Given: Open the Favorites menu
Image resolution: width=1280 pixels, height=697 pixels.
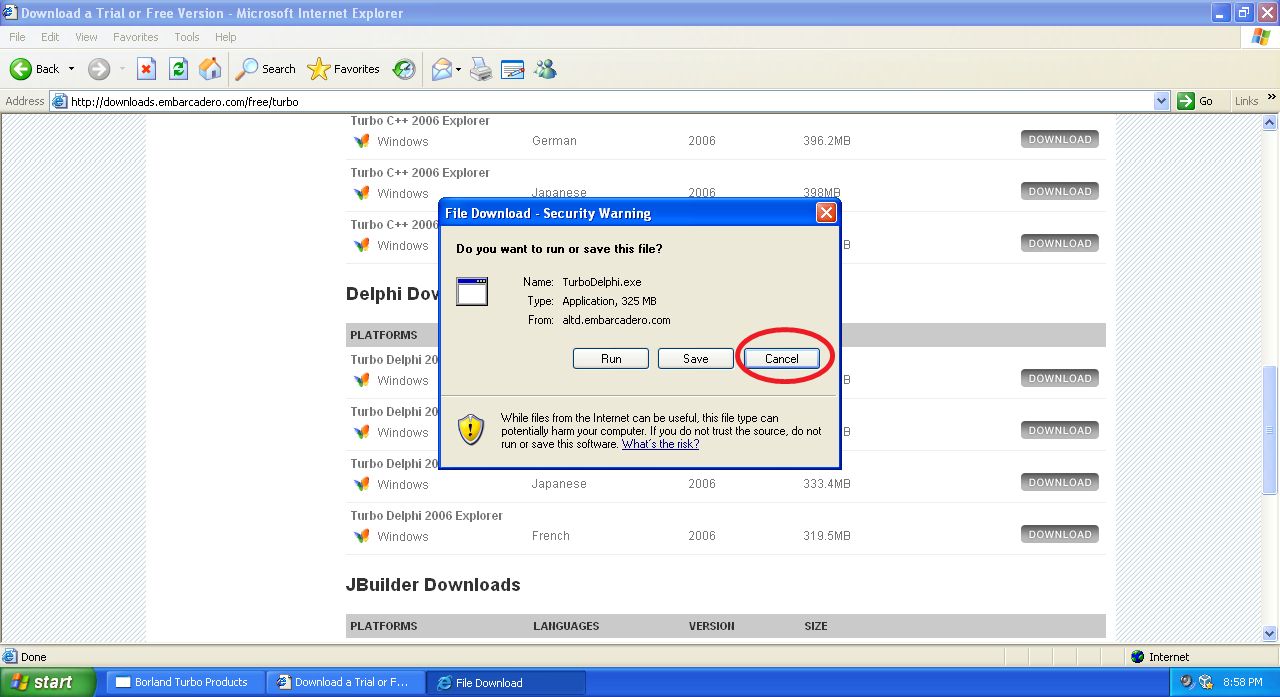Looking at the screenshot, I should tap(135, 37).
